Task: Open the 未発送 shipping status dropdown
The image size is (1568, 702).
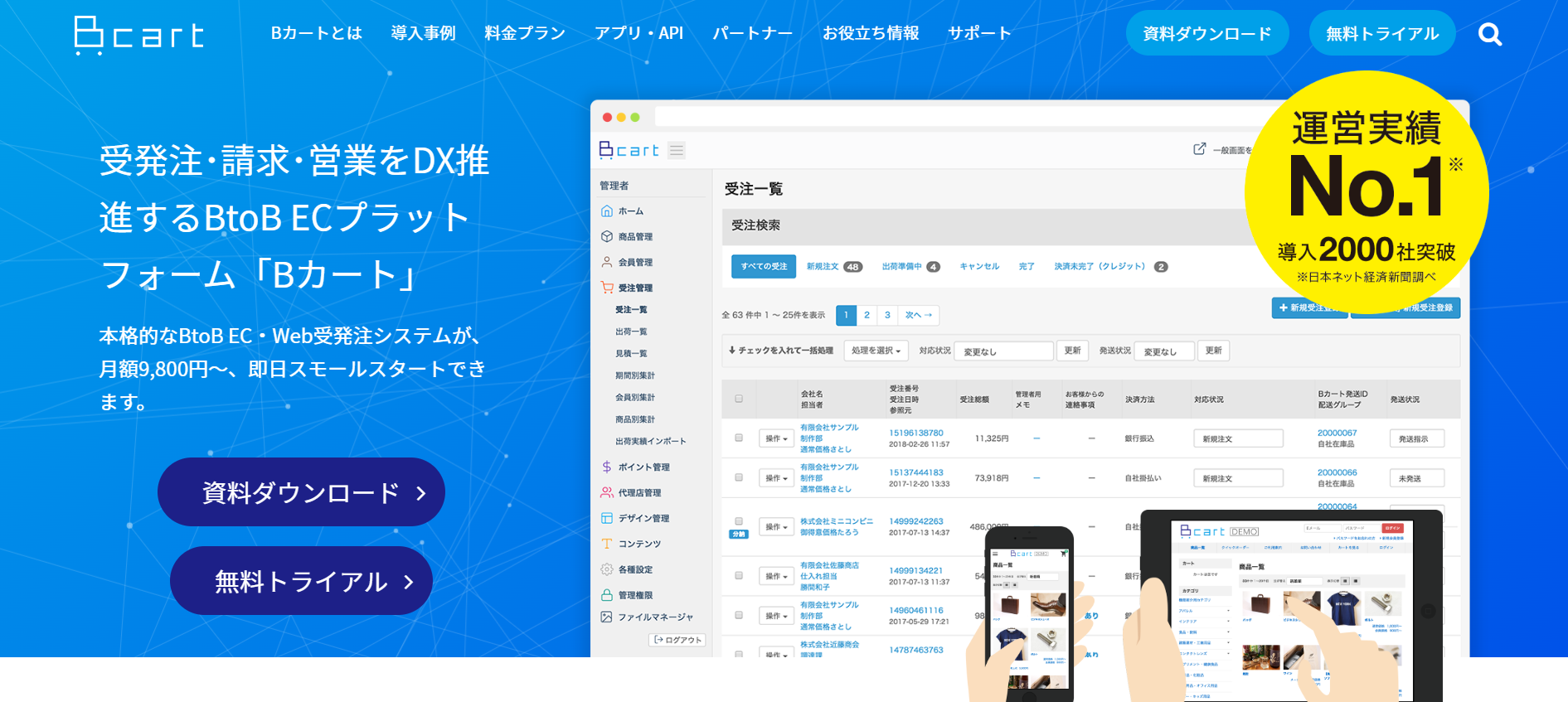Action: (x=1417, y=478)
